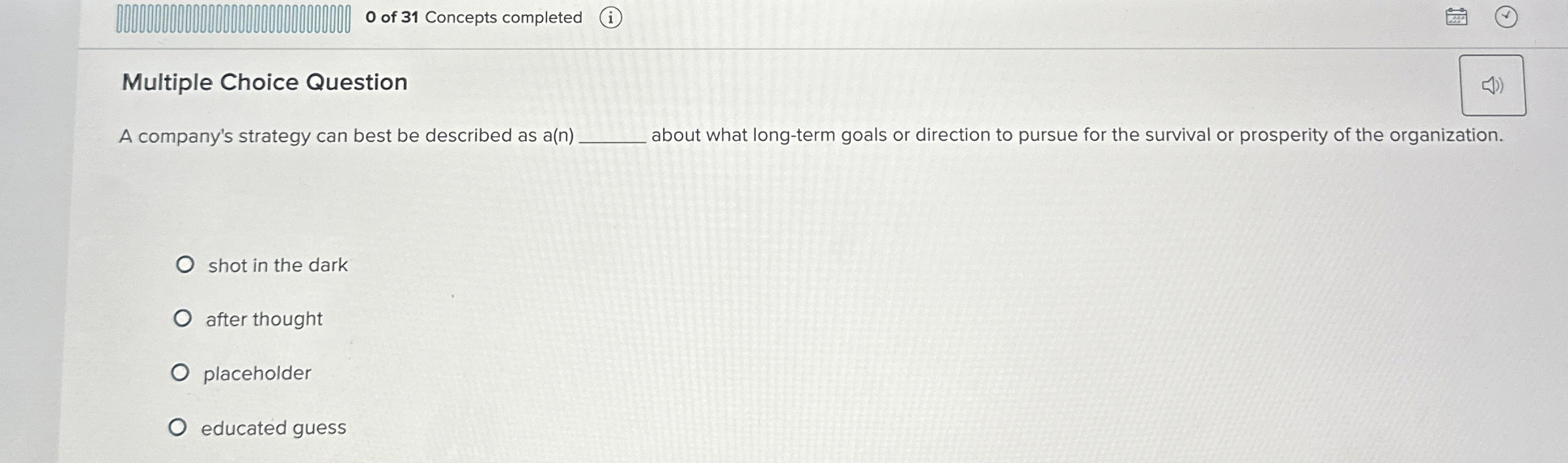
Task: Click the segmented progress bar
Action: 232,18
